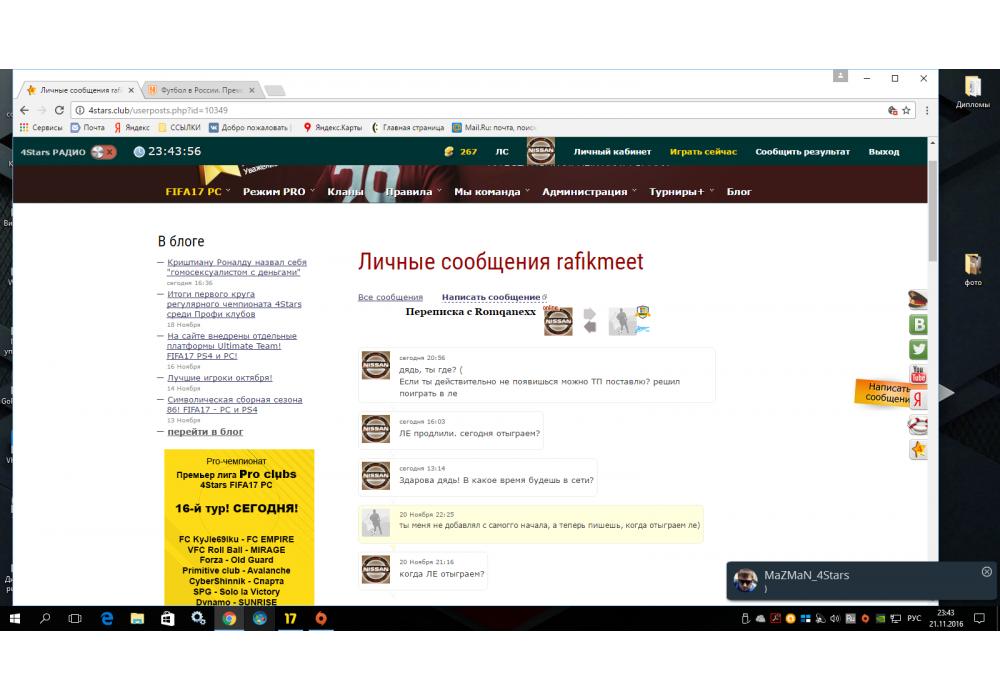Open the green VK share icon

point(918,324)
